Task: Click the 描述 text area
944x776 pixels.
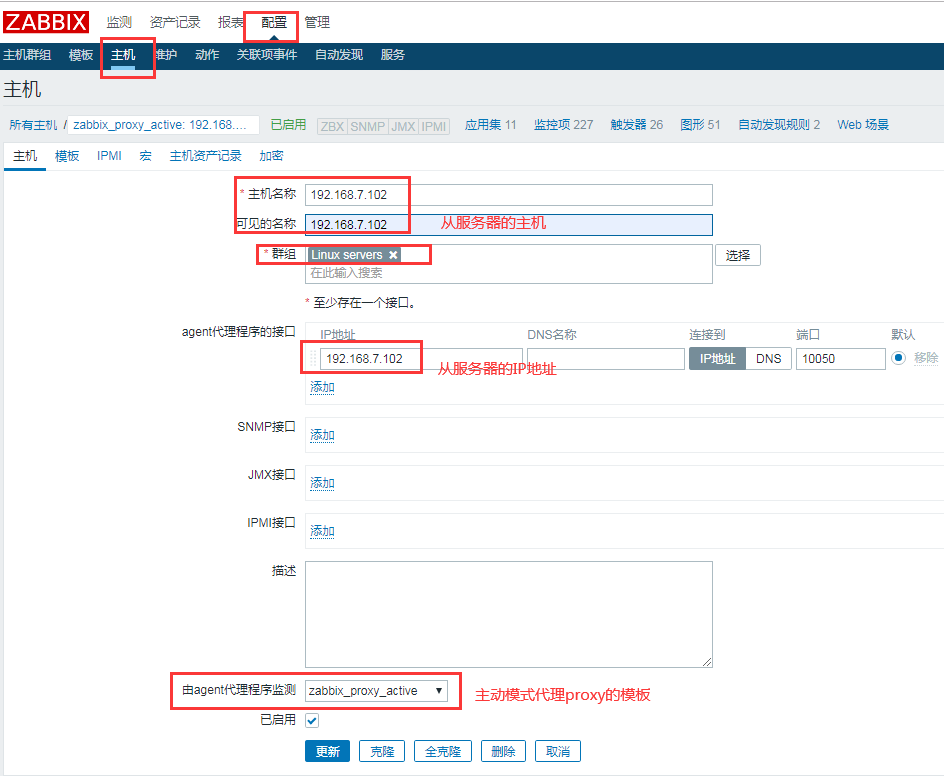Action: click(509, 615)
